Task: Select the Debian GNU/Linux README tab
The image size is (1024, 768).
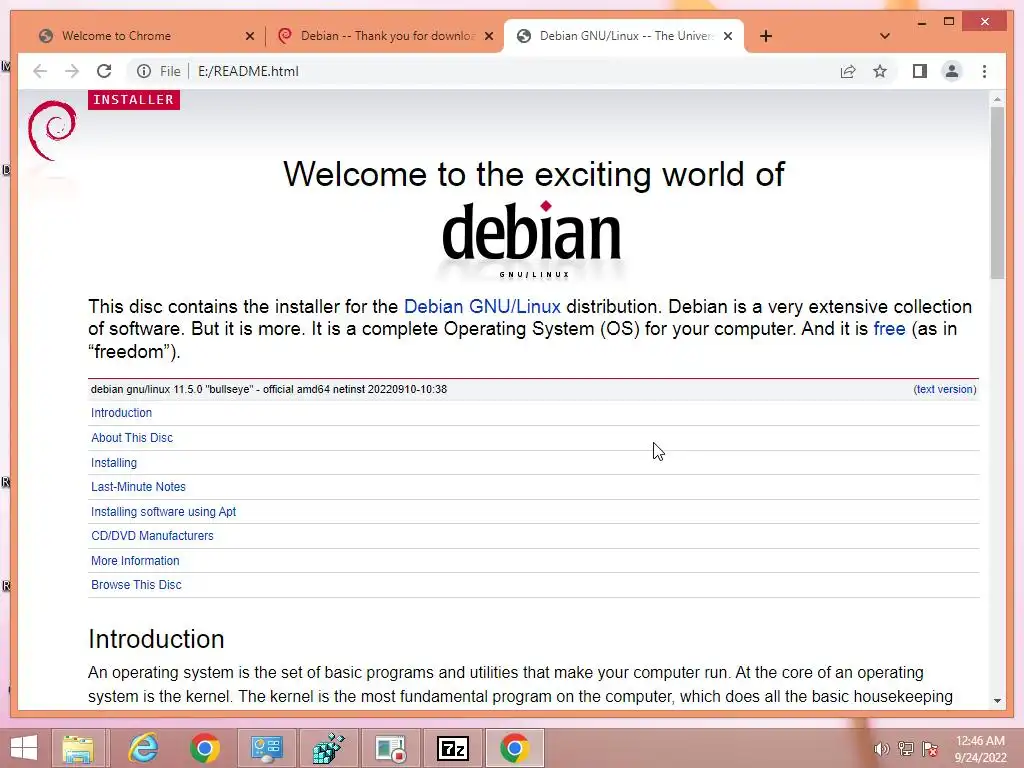Action: click(626, 36)
